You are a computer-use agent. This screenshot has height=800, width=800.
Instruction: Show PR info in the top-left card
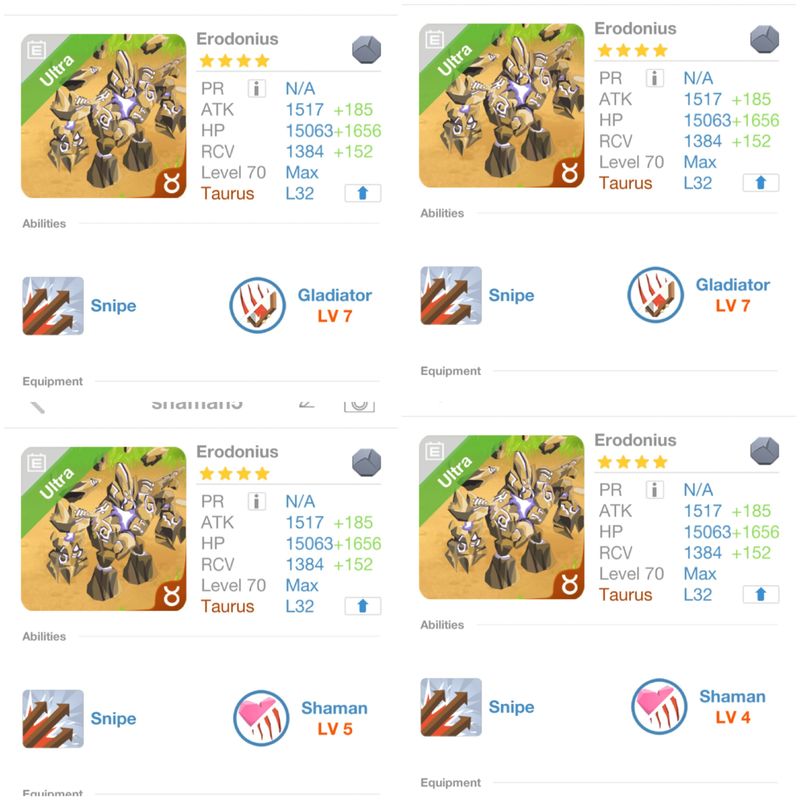257,89
